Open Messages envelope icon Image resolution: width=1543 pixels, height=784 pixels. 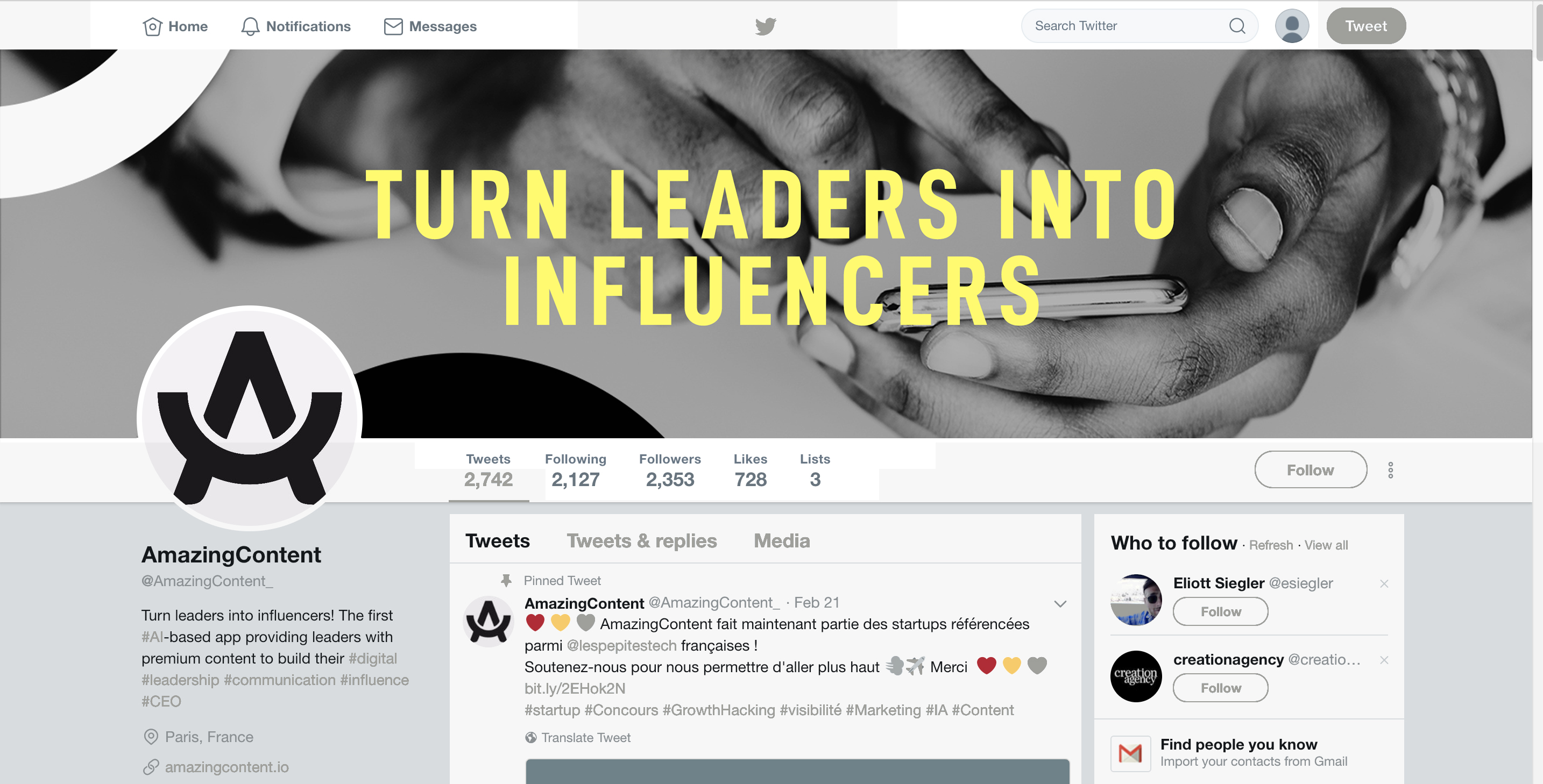393,26
